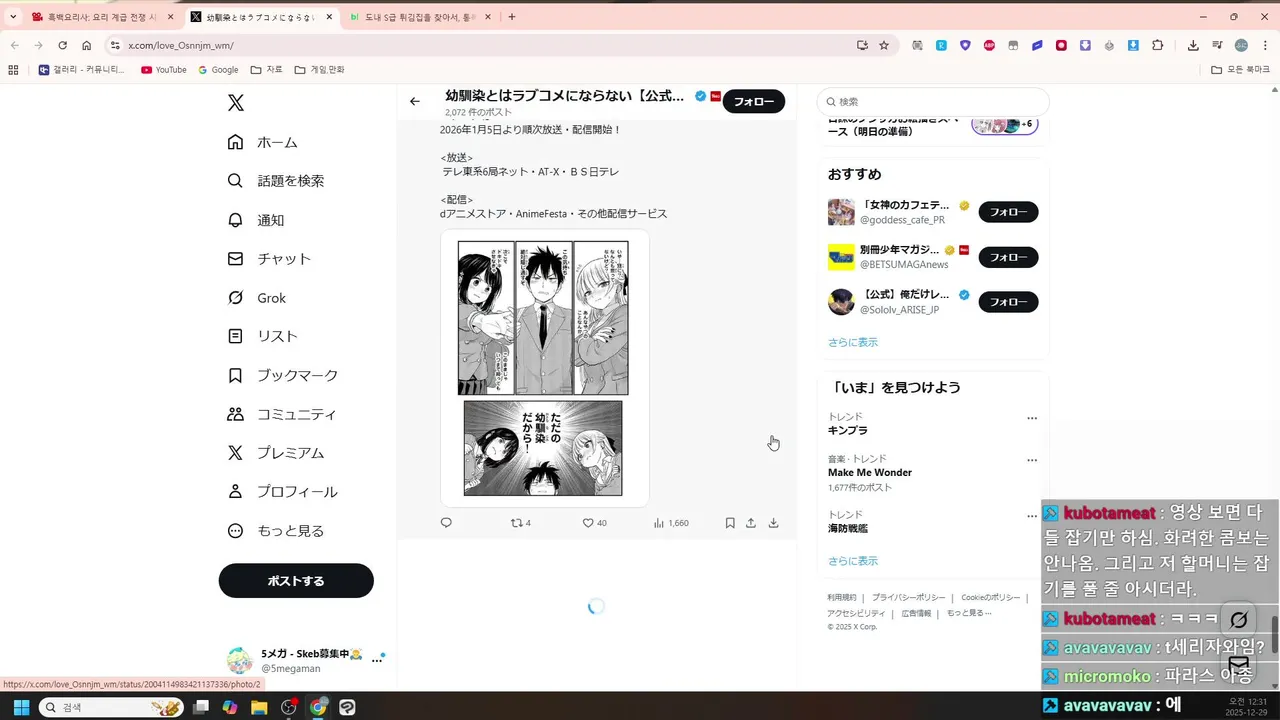Open the 海防戦艦 trend
This screenshot has width=1280, height=720.
click(x=848, y=528)
